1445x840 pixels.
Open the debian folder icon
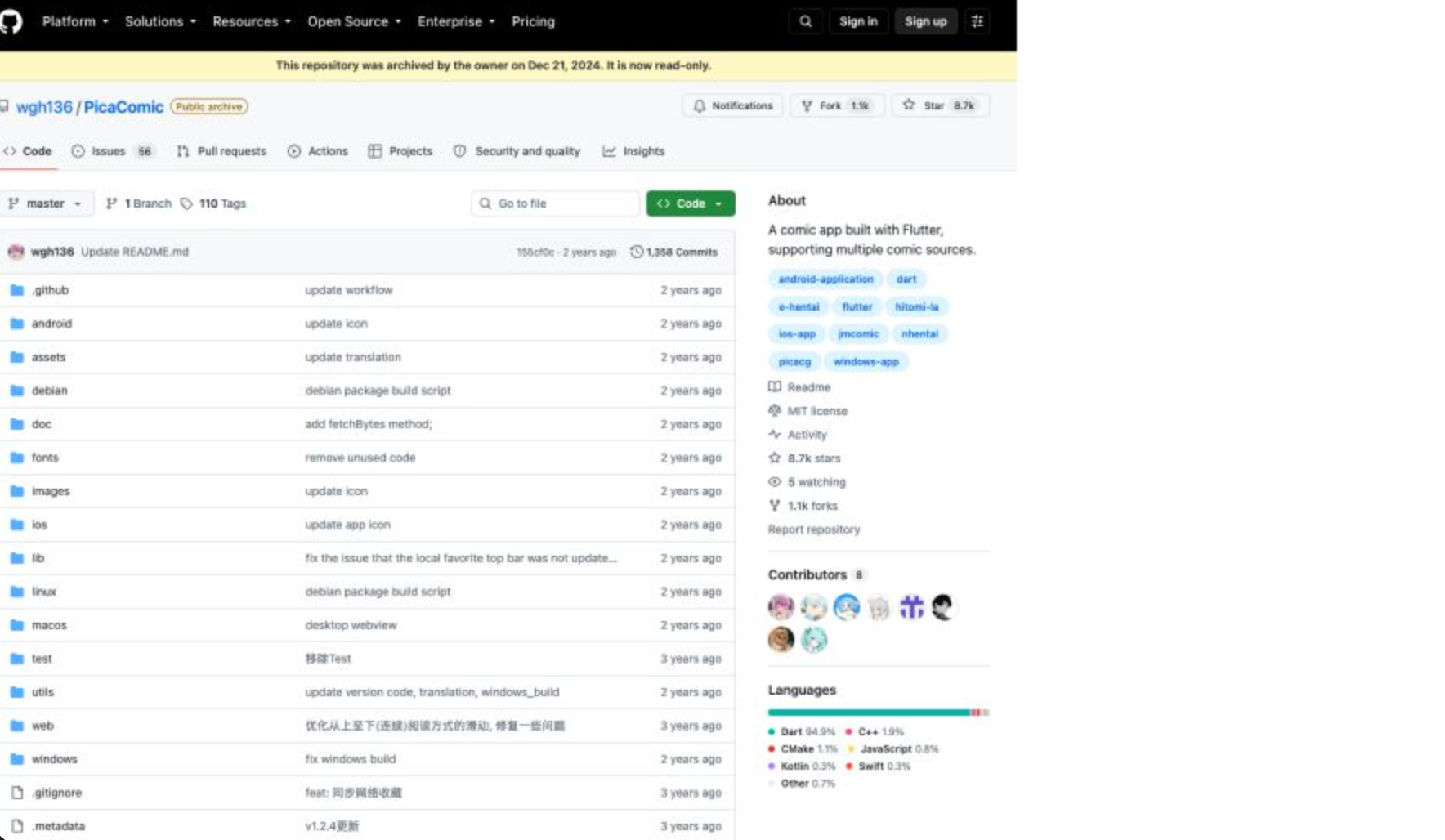click(x=16, y=391)
